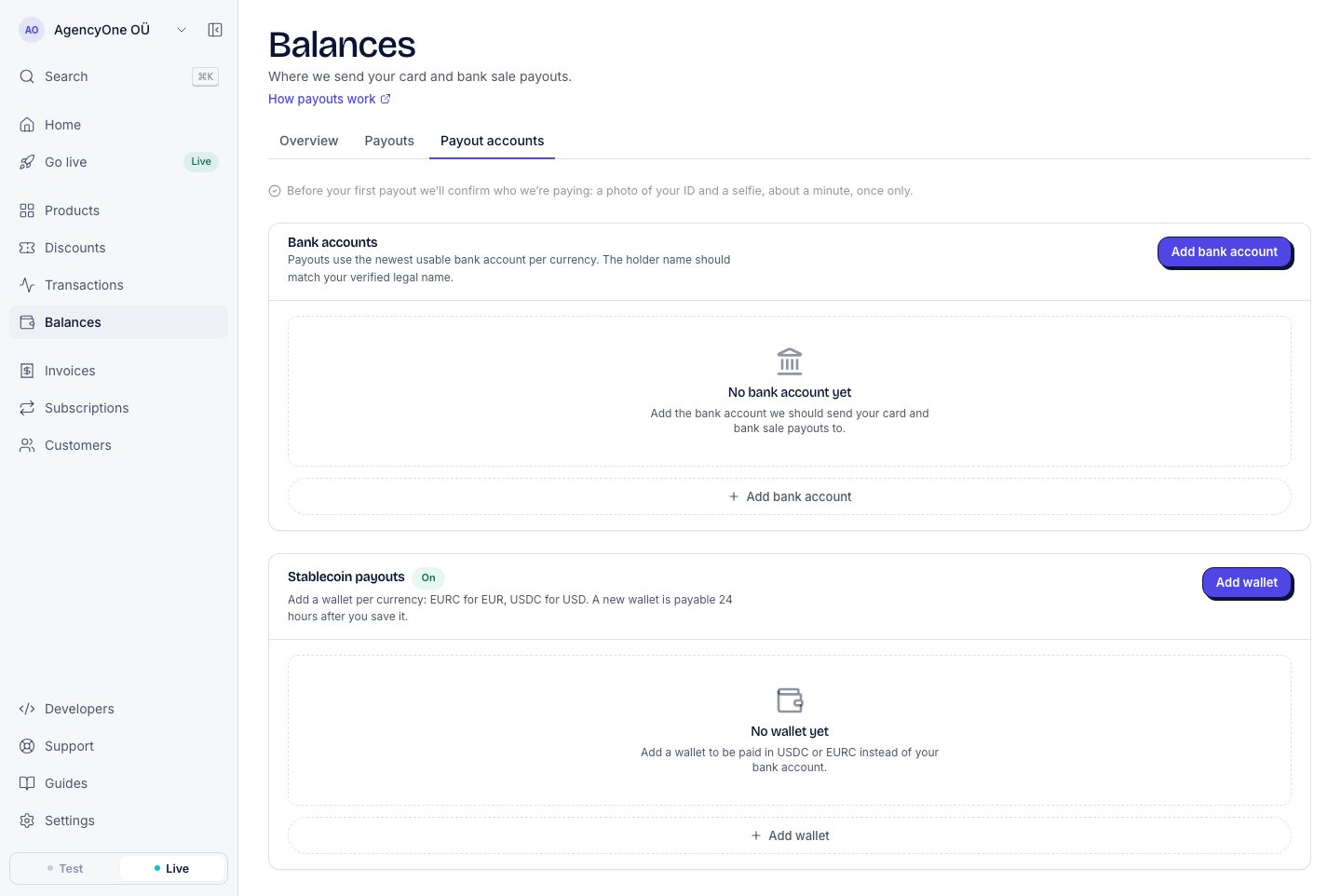Click the Customers people icon
The width and height of the screenshot is (1341, 896).
[27, 445]
